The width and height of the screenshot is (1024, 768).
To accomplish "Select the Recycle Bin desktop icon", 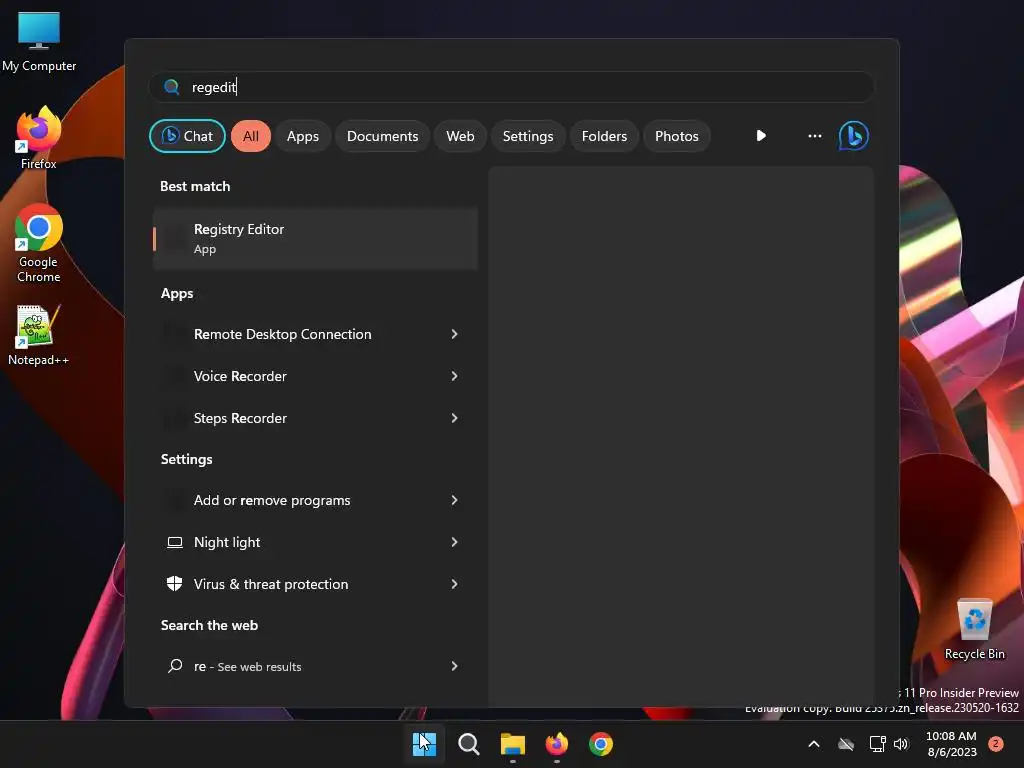I will (x=974, y=629).
